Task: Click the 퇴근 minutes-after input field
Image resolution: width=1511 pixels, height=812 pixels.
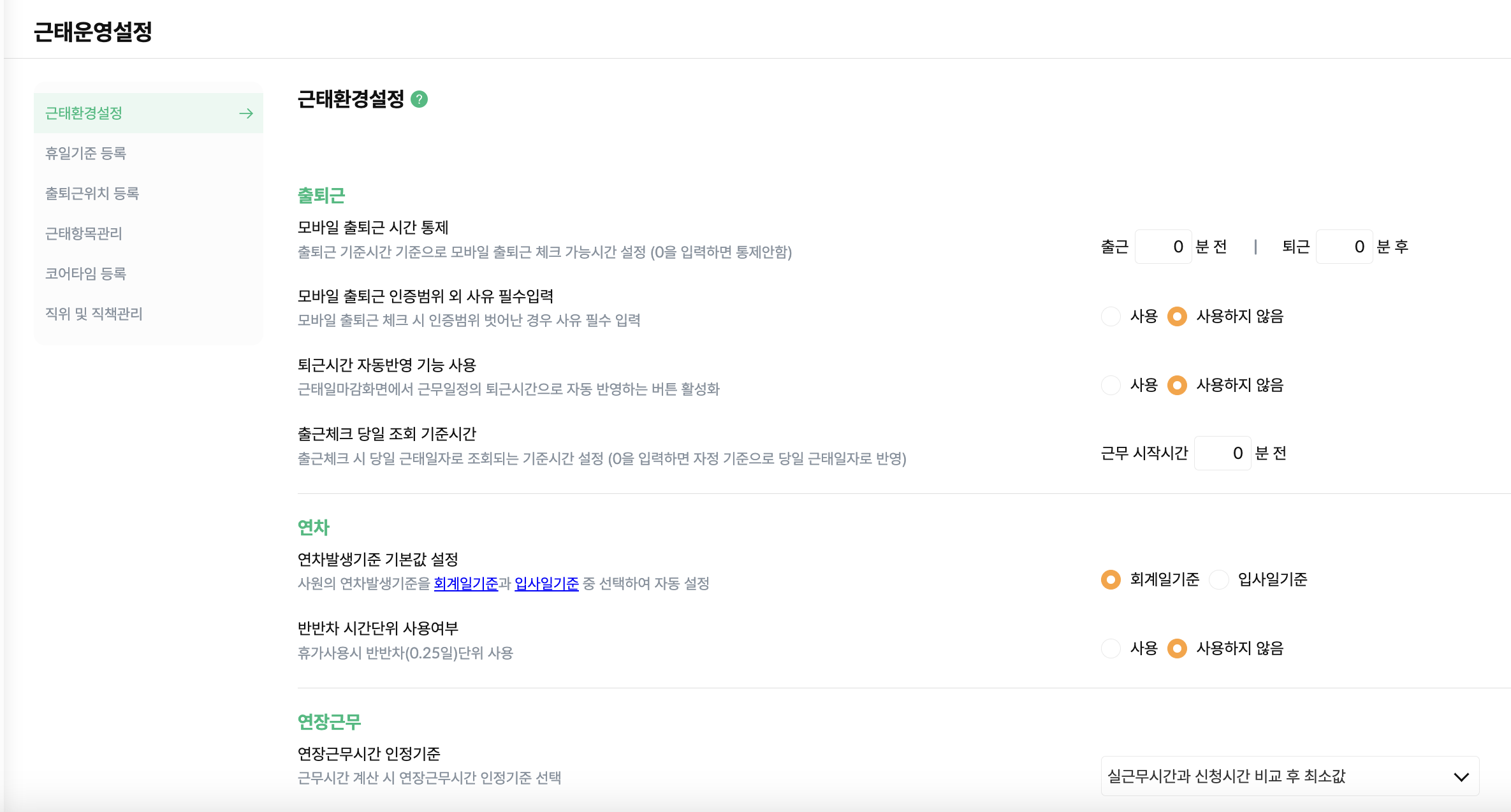Action: click(x=1344, y=247)
